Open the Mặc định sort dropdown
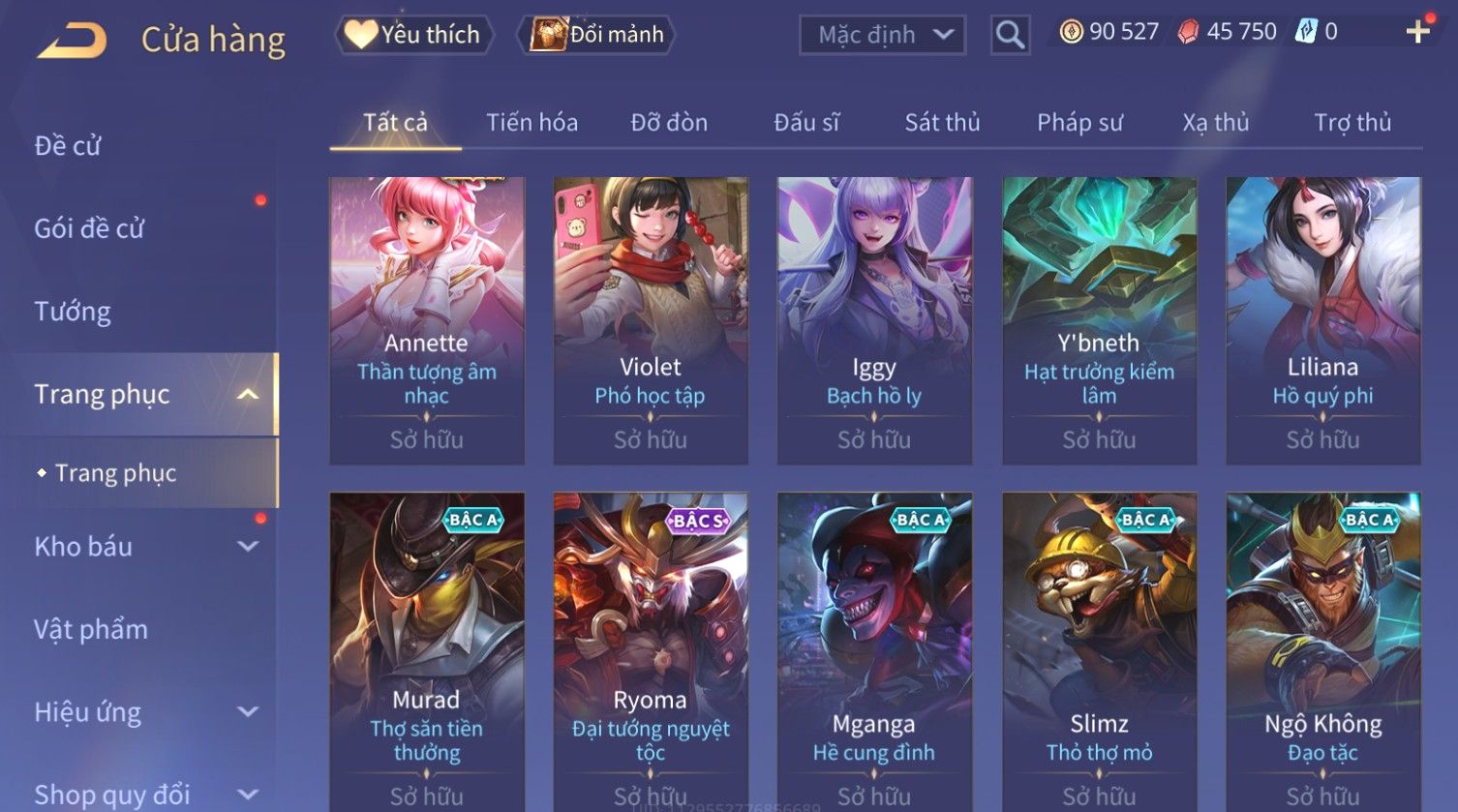 coord(882,36)
